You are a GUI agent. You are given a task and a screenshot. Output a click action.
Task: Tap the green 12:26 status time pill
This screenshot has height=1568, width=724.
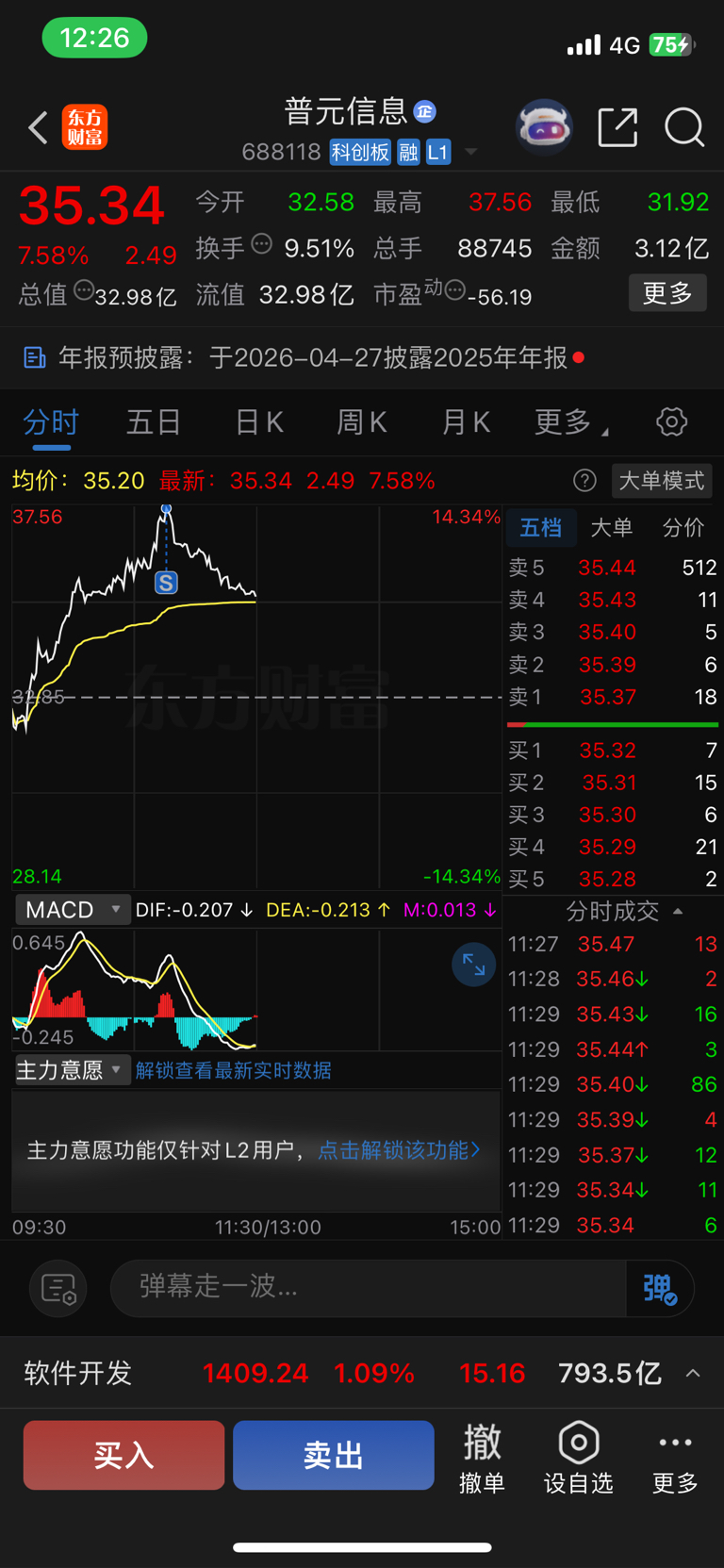click(94, 38)
